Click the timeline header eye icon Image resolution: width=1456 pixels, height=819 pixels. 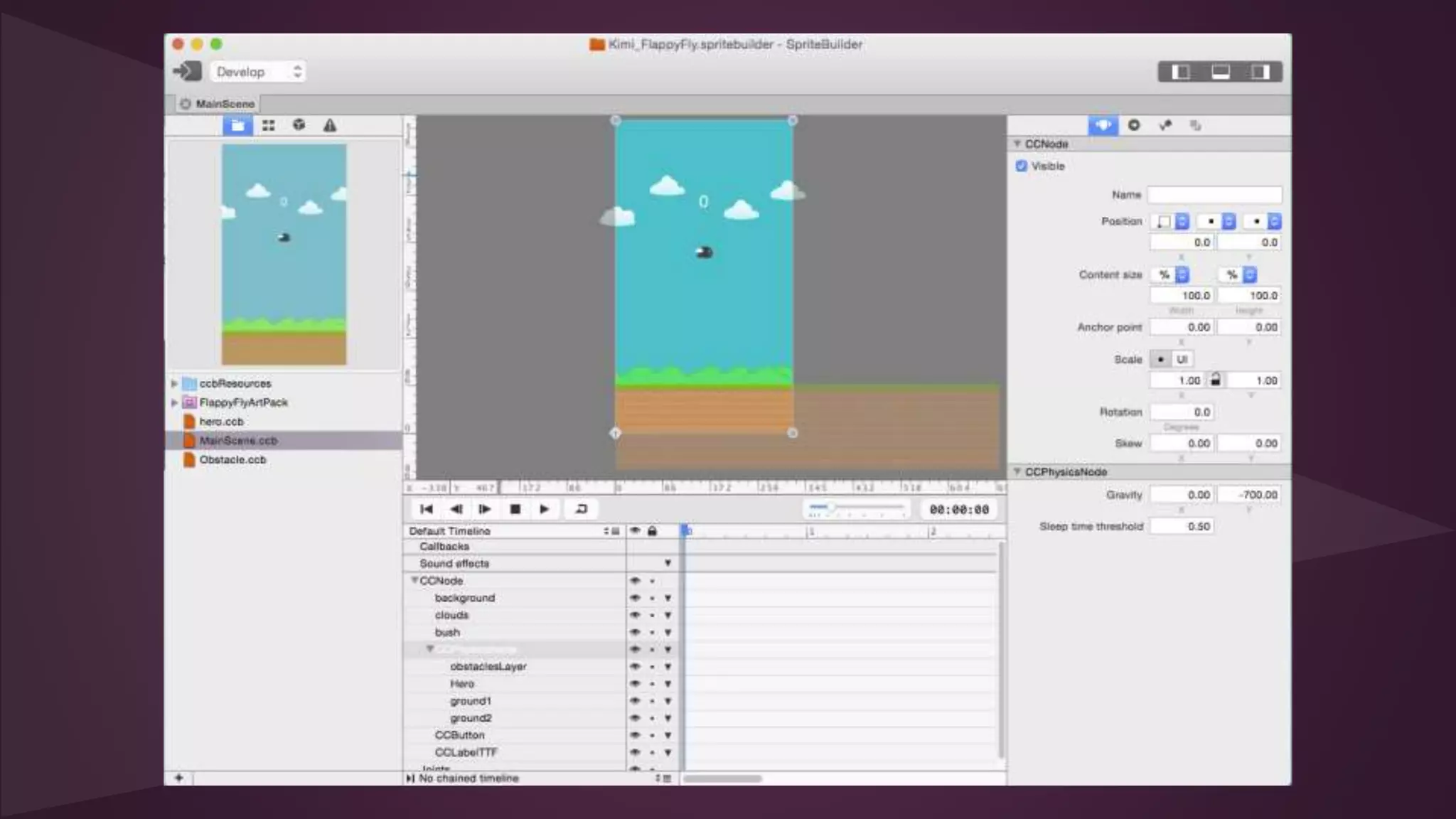(635, 531)
